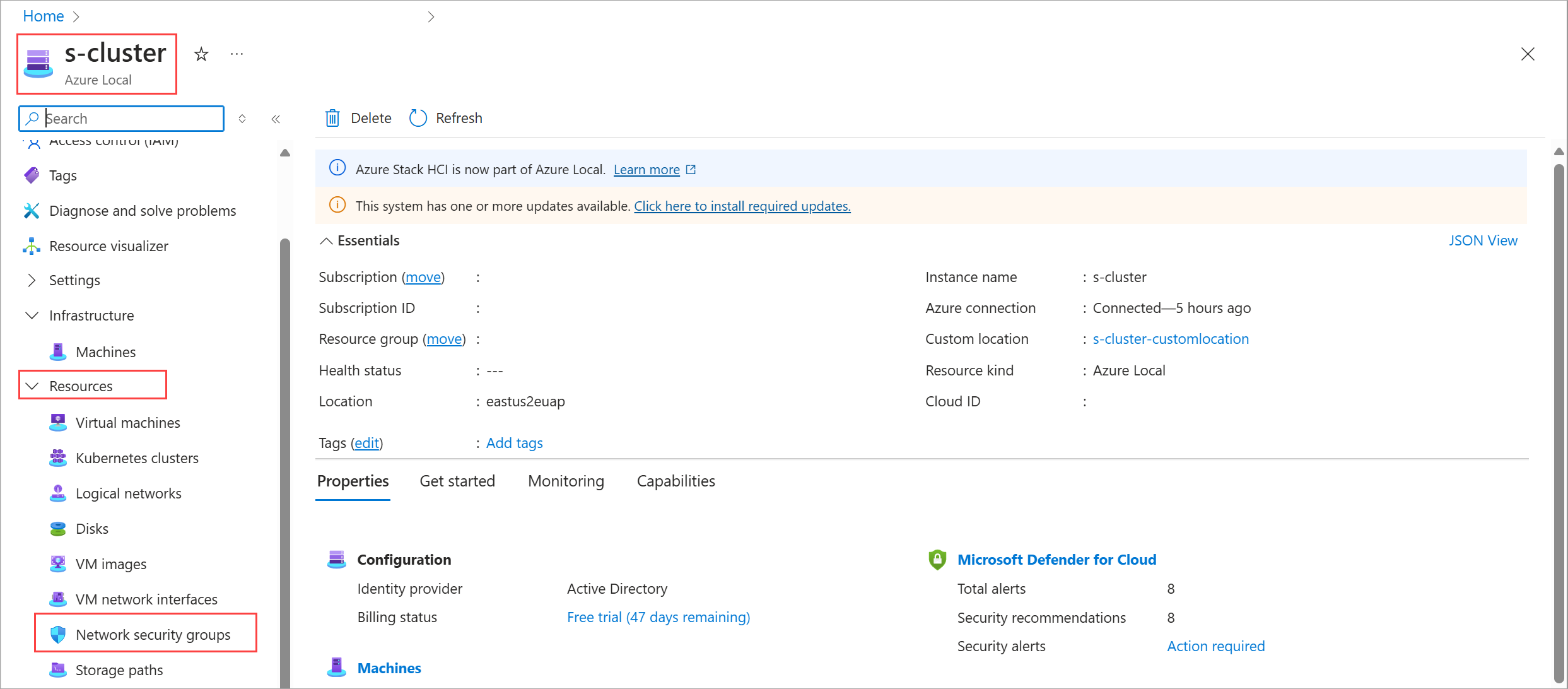The width and height of the screenshot is (1568, 689).
Task: Open Kubernetes clusters in Resources
Action: tap(137, 458)
